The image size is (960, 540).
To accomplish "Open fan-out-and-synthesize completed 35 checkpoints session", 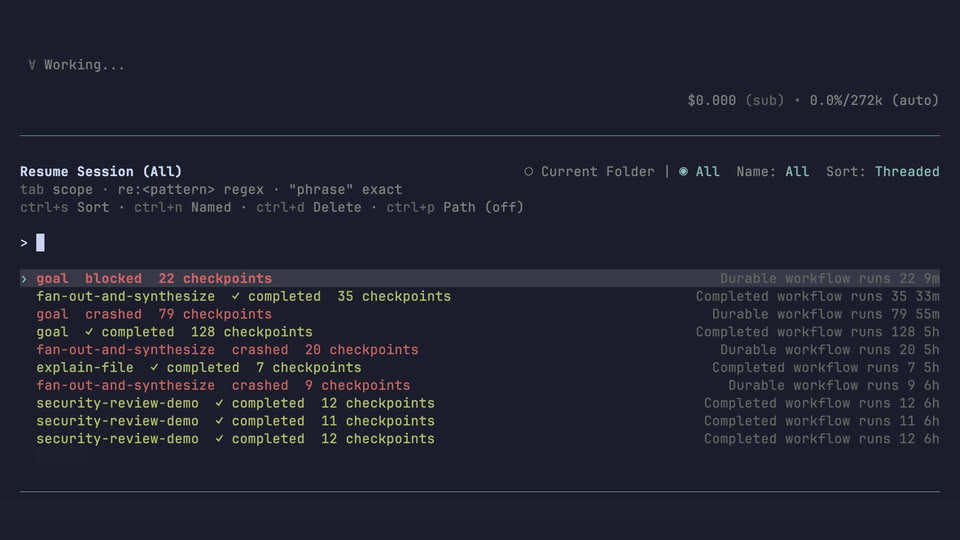I will tap(480, 296).
